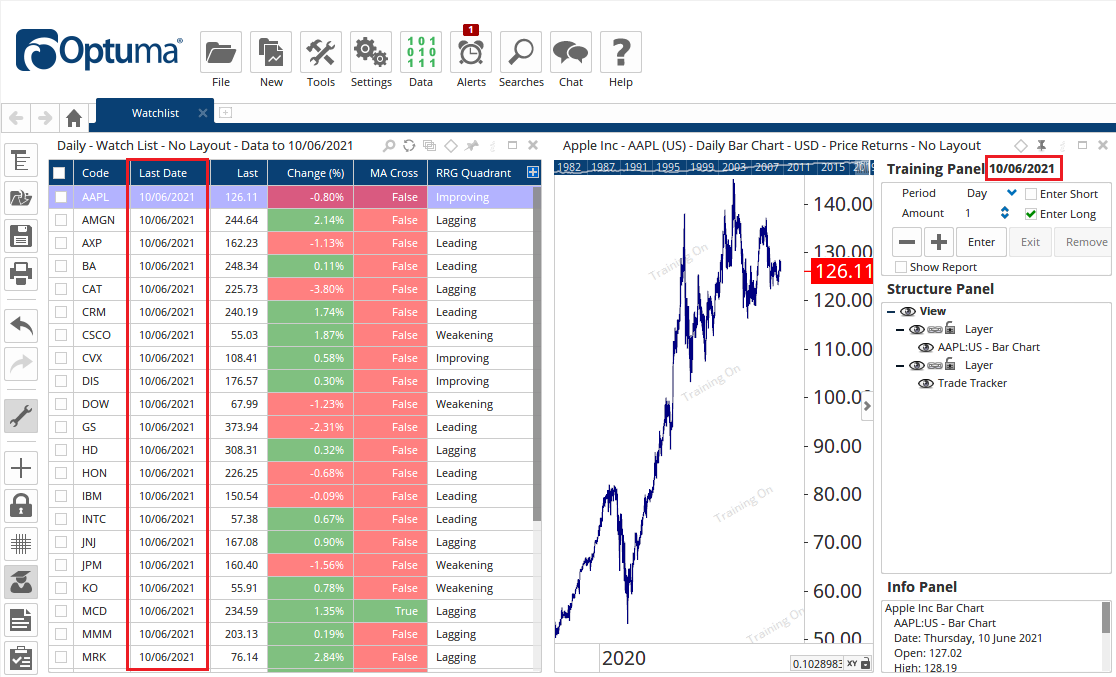Open the Data menu

[421, 52]
